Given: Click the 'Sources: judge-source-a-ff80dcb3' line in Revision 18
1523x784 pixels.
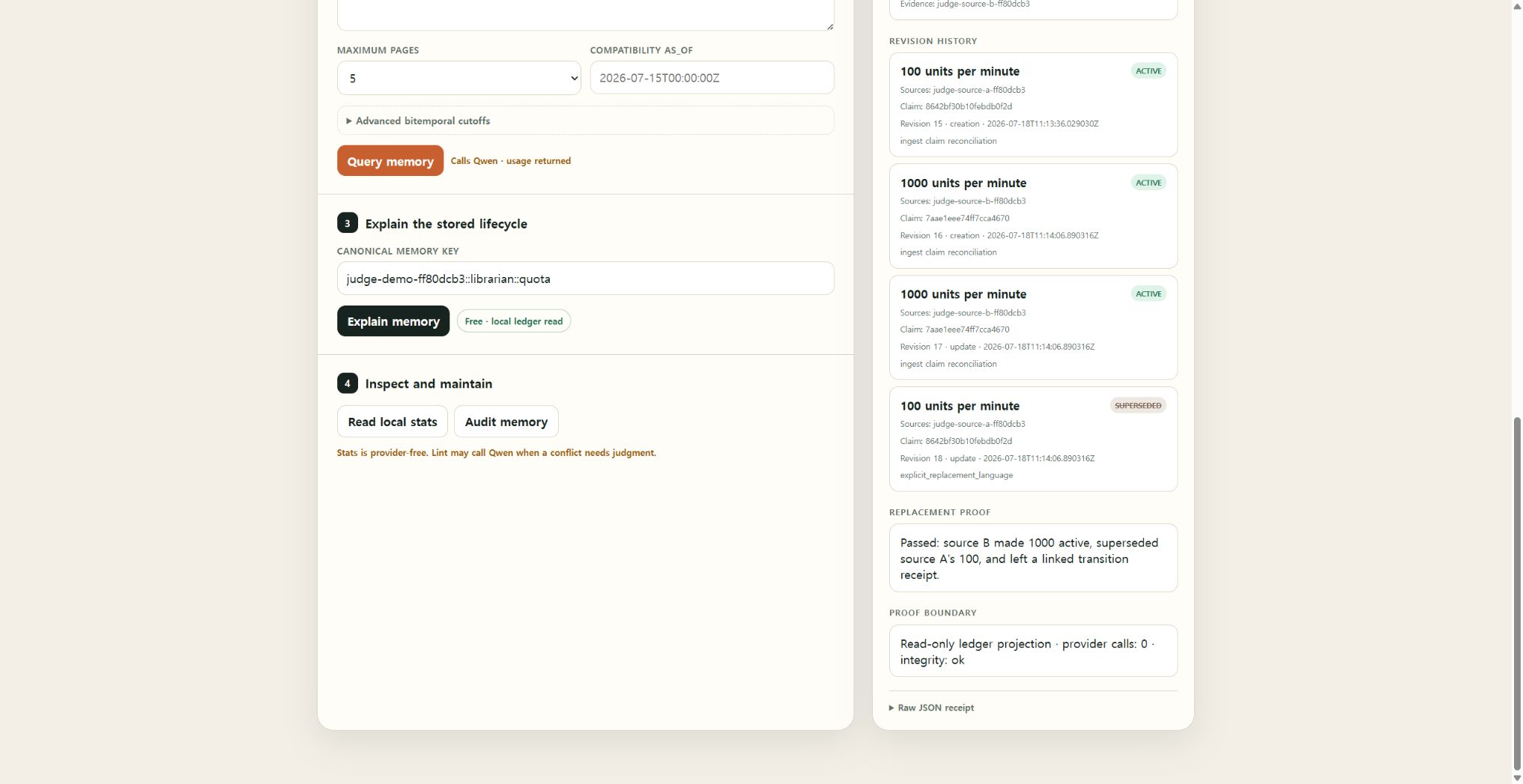Looking at the screenshot, I should click(963, 424).
